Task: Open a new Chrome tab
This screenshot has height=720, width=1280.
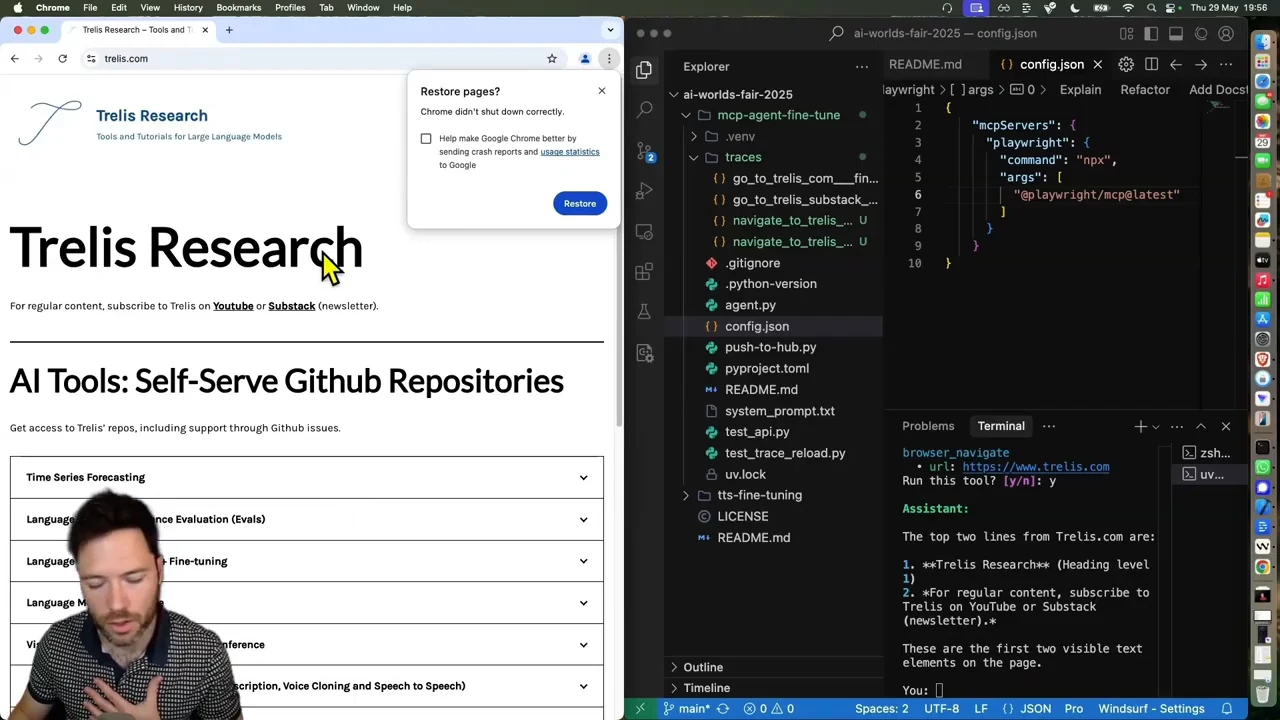Action: (x=229, y=30)
